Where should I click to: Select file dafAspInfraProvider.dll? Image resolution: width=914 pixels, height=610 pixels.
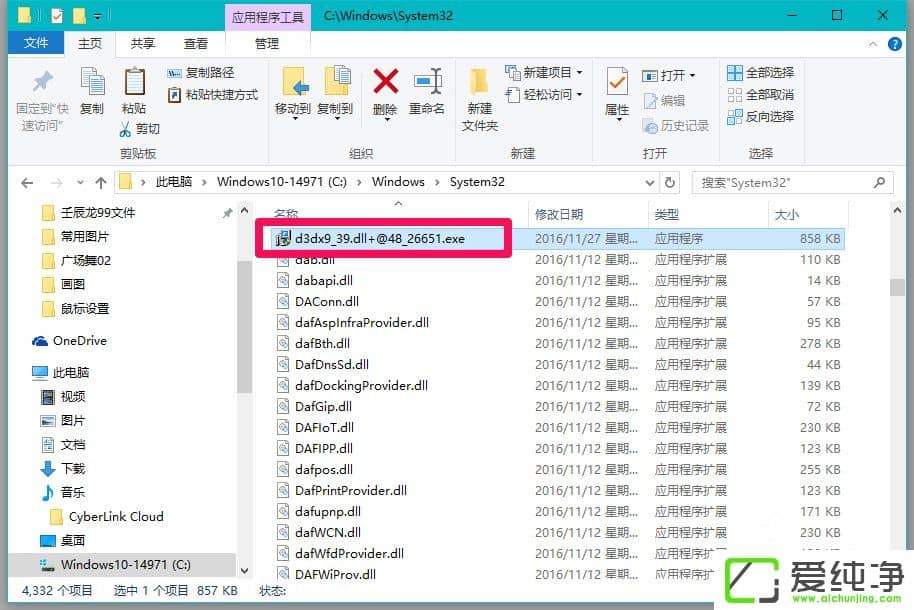(x=558, y=322)
